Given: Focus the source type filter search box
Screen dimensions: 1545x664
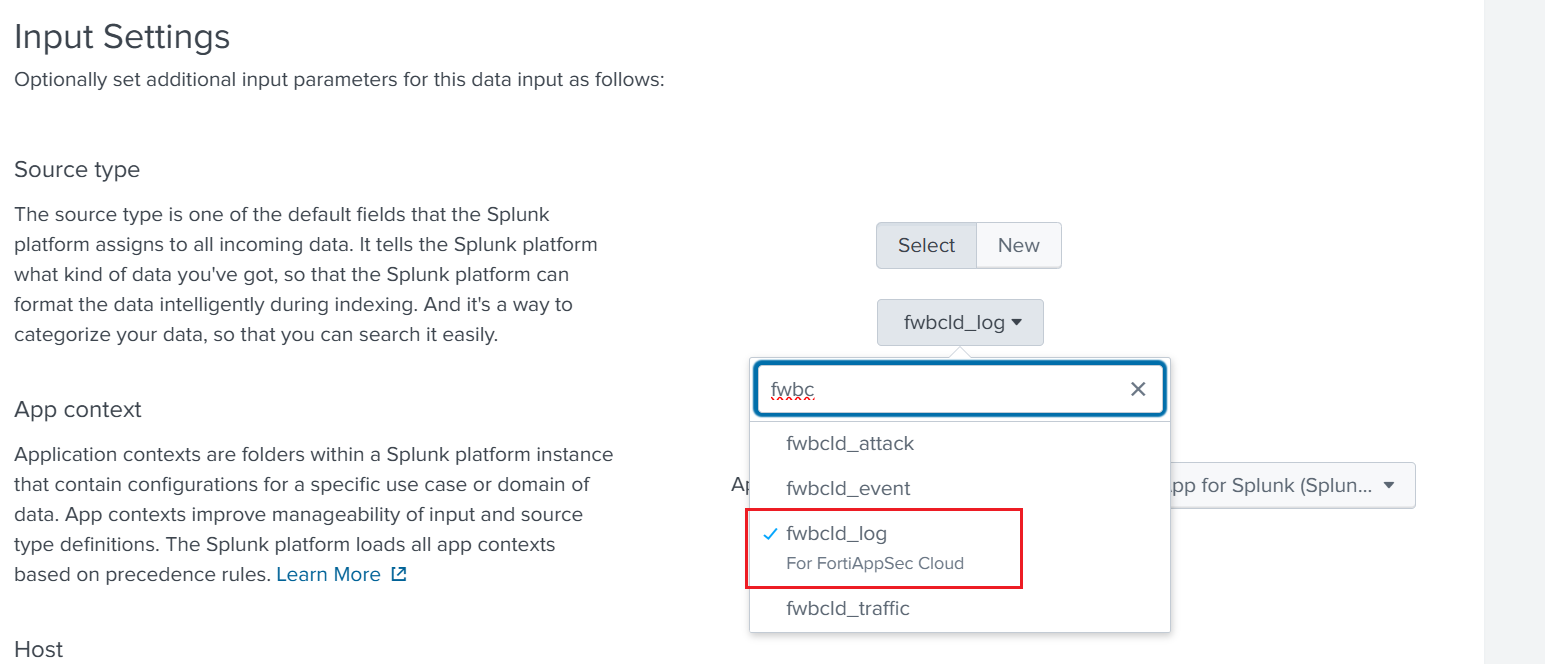Looking at the screenshot, I should click(x=940, y=389).
